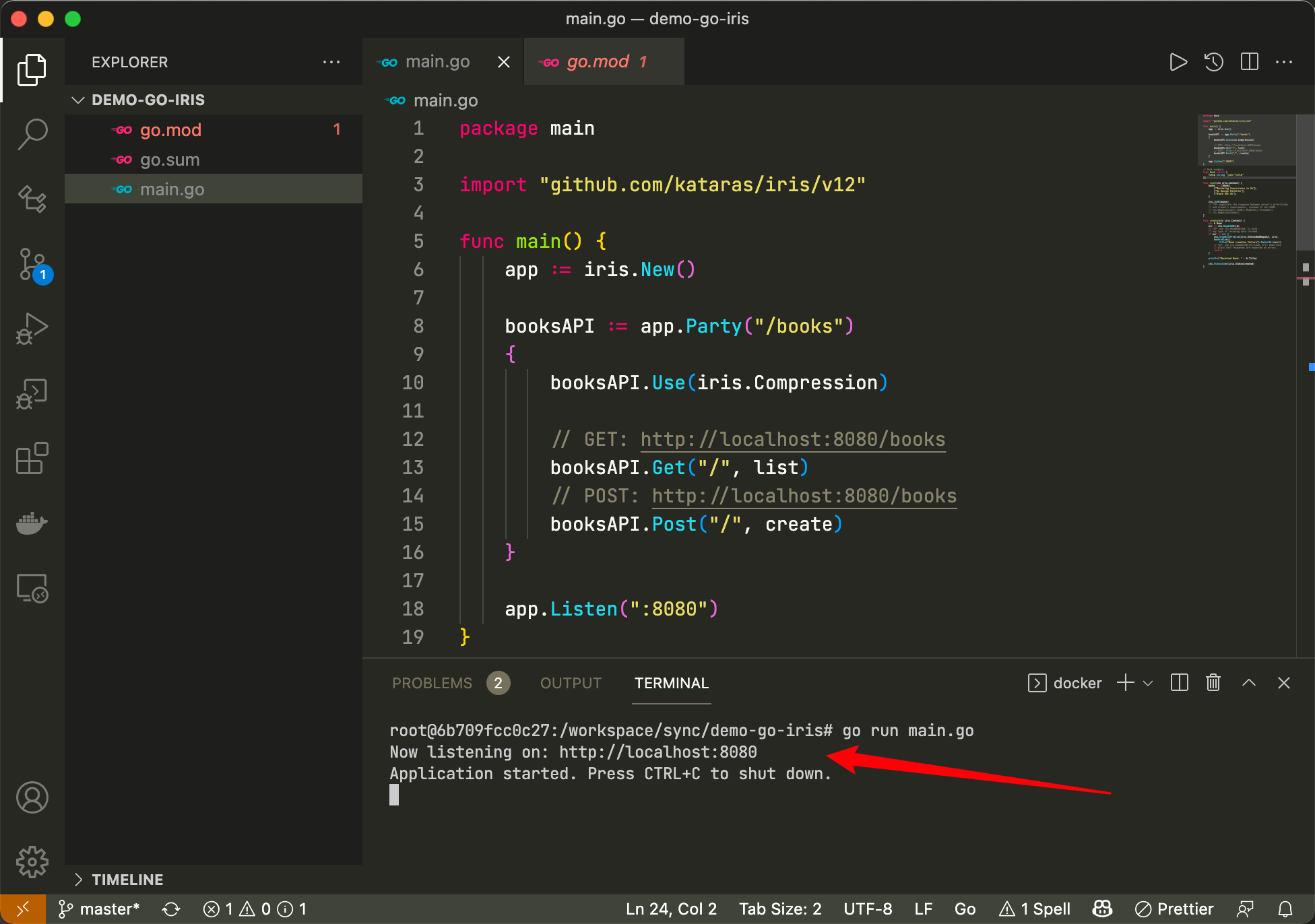This screenshot has width=1315, height=924.
Task: Open go.sum in the explorer tree
Action: click(x=214, y=160)
